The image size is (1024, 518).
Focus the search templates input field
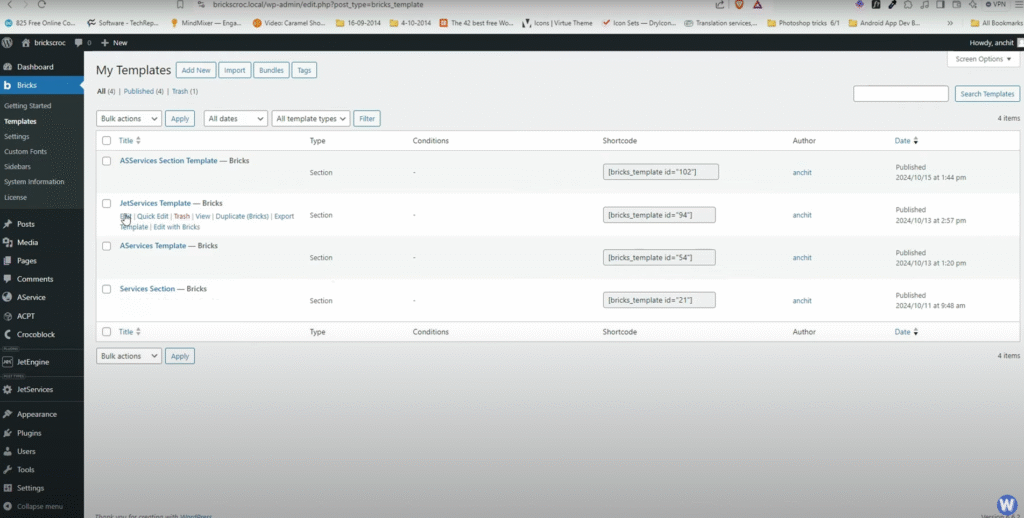pos(901,93)
